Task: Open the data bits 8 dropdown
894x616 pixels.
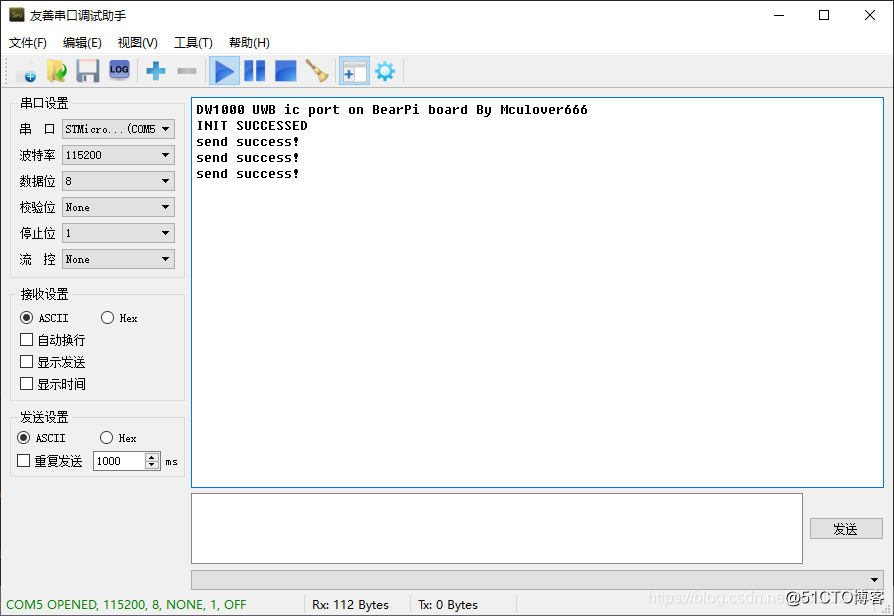Action: coord(118,181)
